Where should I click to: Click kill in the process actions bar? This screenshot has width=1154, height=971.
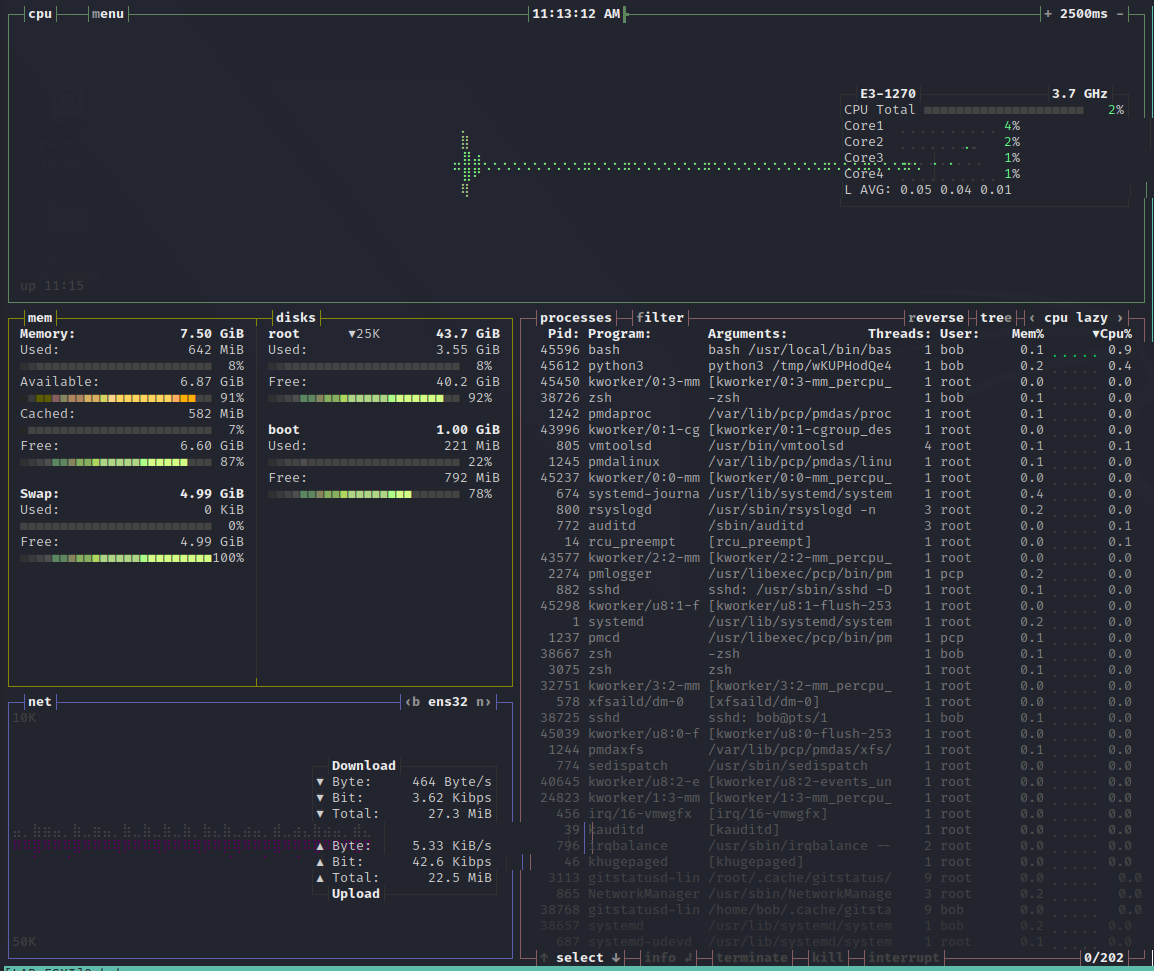tap(828, 957)
